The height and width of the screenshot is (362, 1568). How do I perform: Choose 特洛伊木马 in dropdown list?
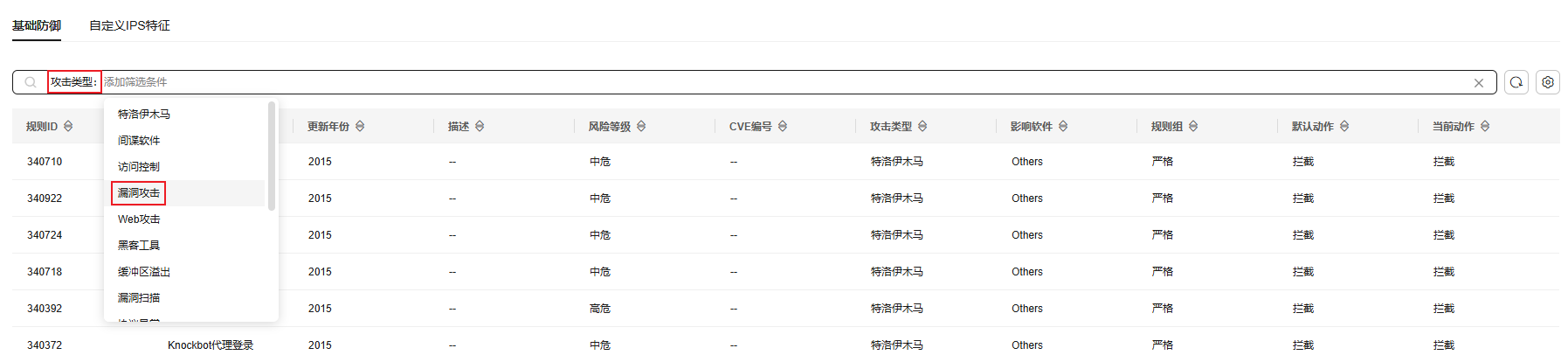[144, 115]
